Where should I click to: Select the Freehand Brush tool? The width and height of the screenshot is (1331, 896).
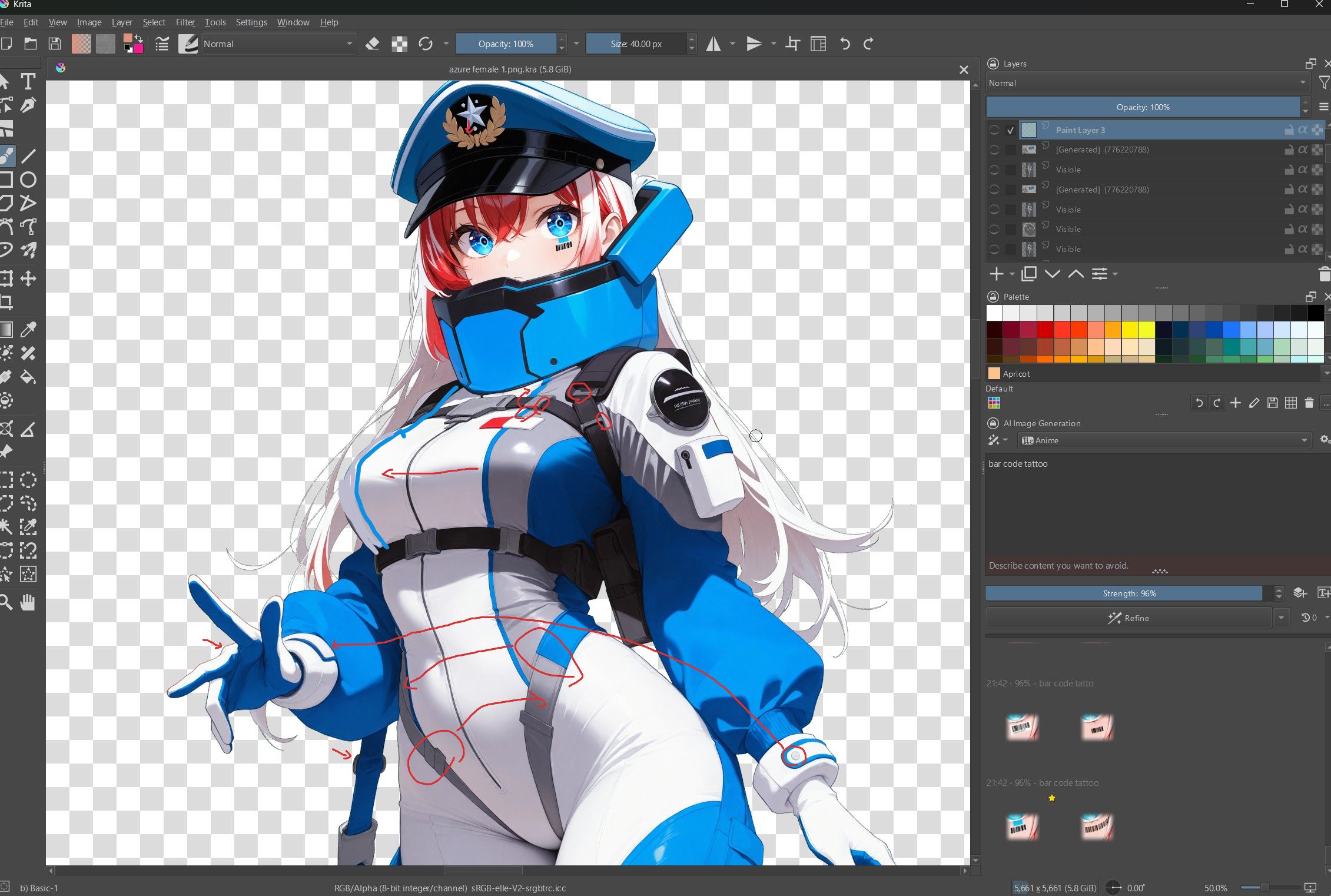pyautogui.click(x=6, y=155)
